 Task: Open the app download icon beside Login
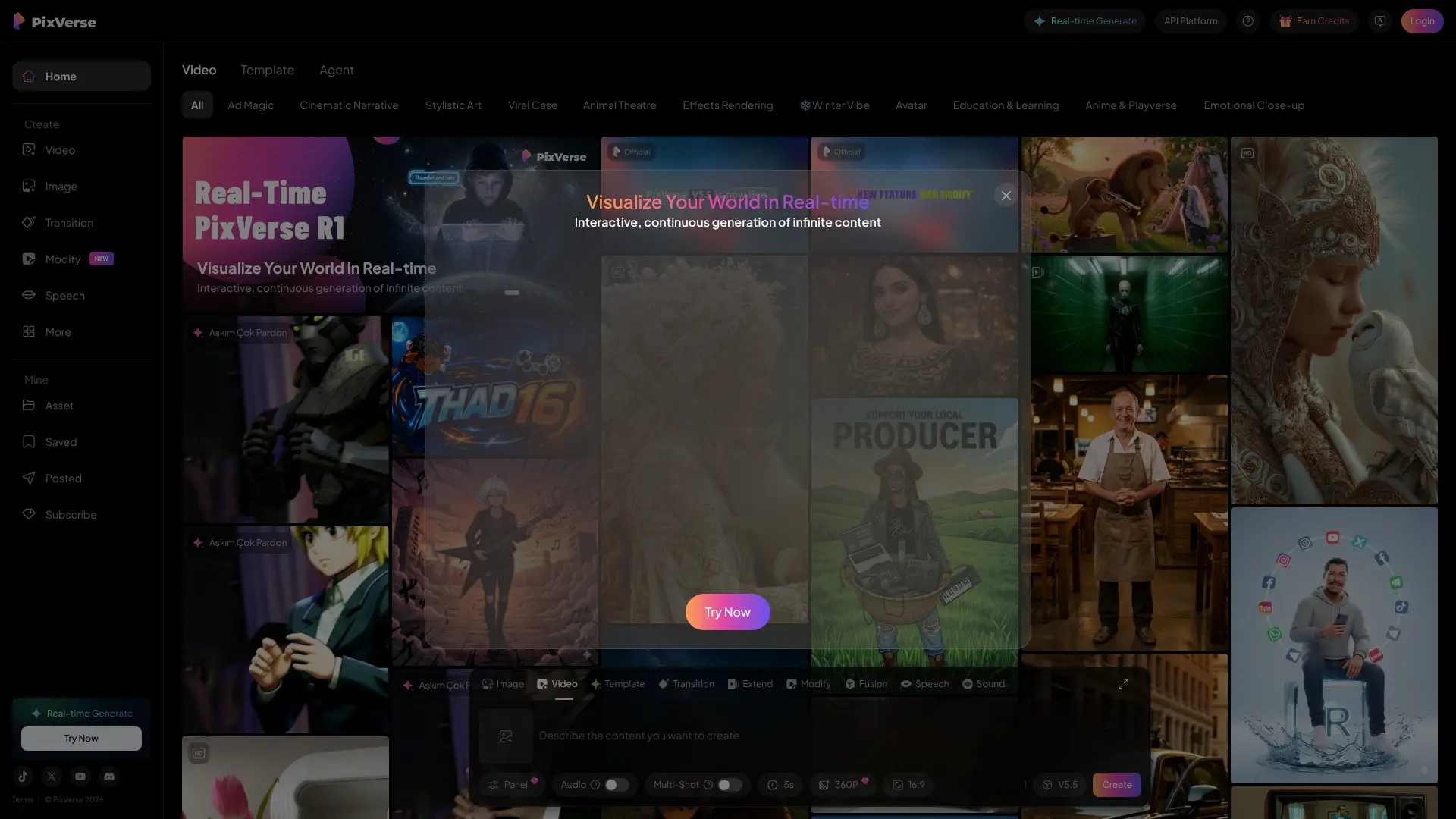(x=1379, y=21)
